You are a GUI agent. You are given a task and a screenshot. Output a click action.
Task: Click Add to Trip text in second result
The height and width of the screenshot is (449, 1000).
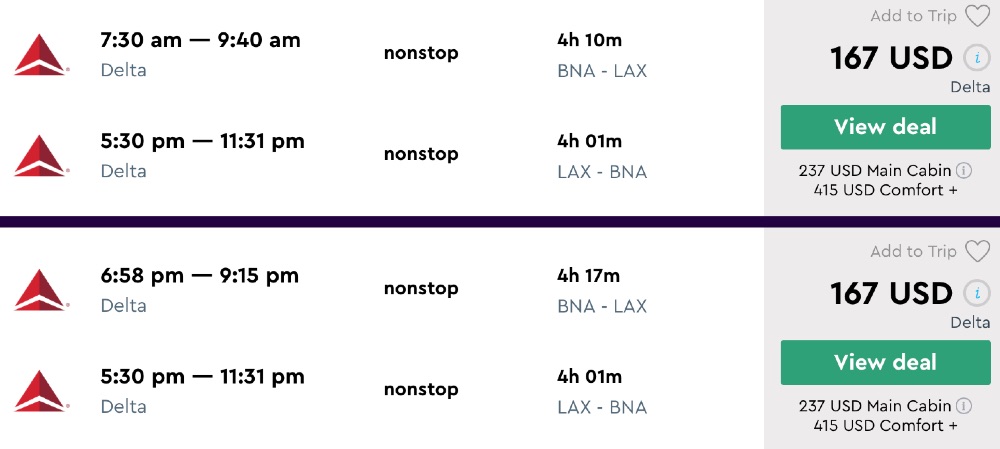(914, 251)
